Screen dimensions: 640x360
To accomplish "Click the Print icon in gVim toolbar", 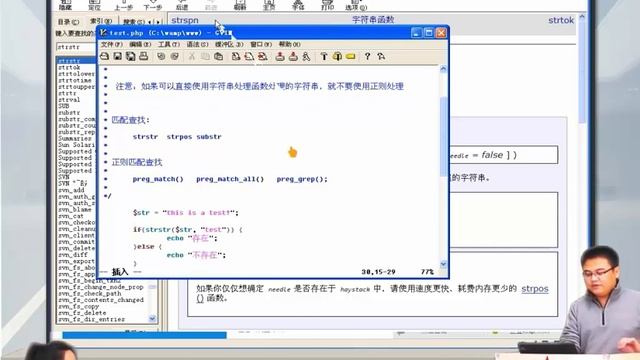I will click(x=144, y=56).
